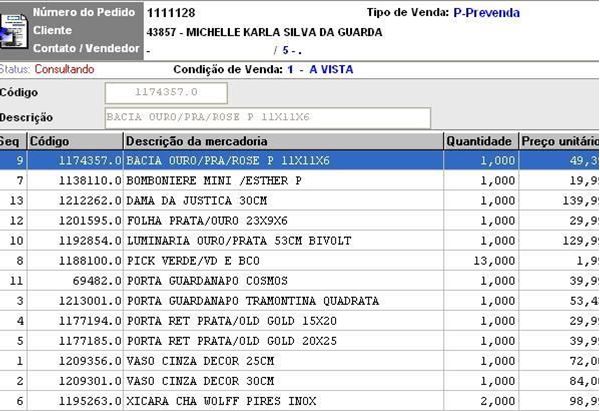Click product code 1201595.0
This screenshot has height=411, width=600.
(90, 220)
